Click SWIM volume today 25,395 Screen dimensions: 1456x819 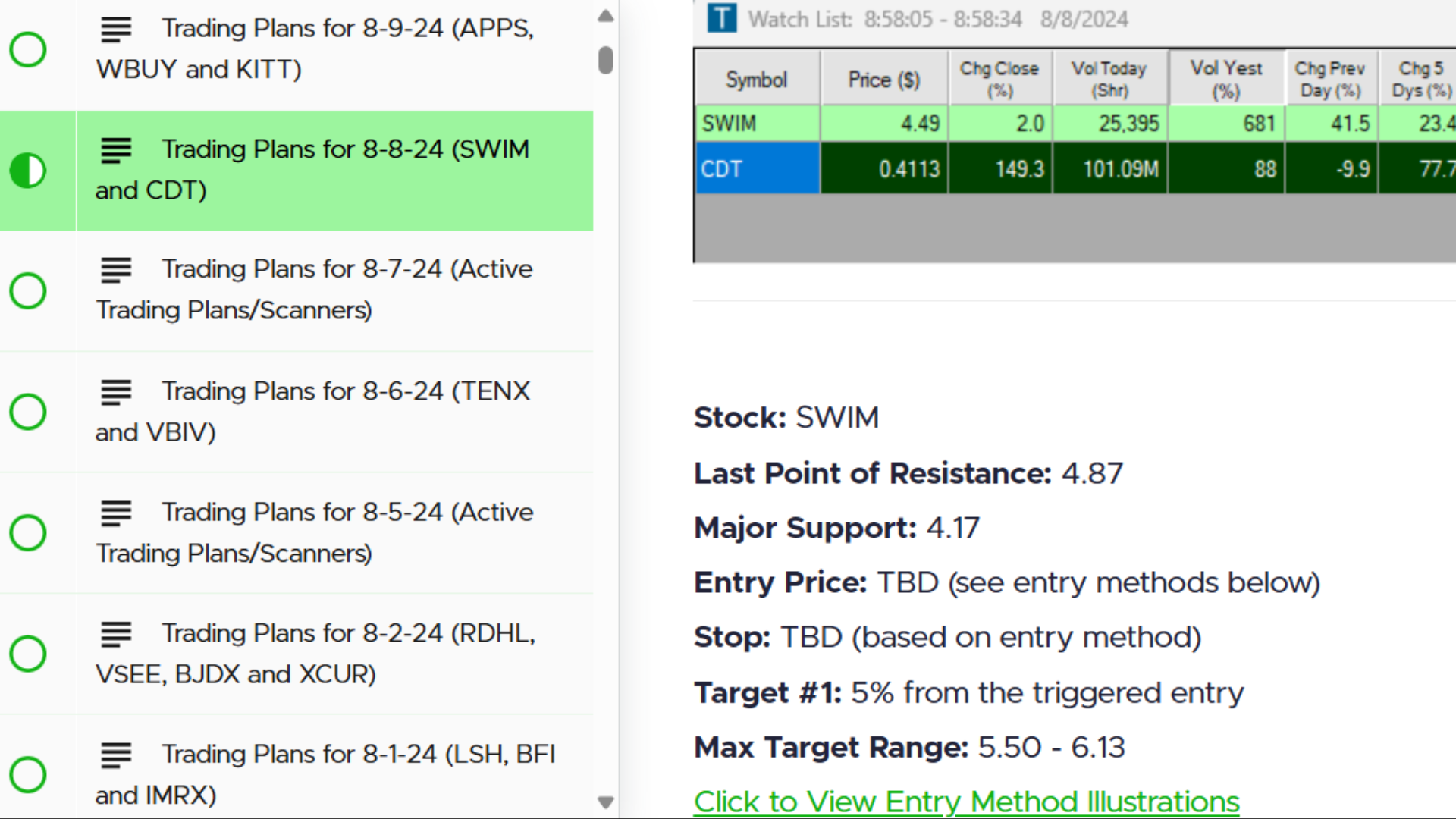pyautogui.click(x=1109, y=124)
